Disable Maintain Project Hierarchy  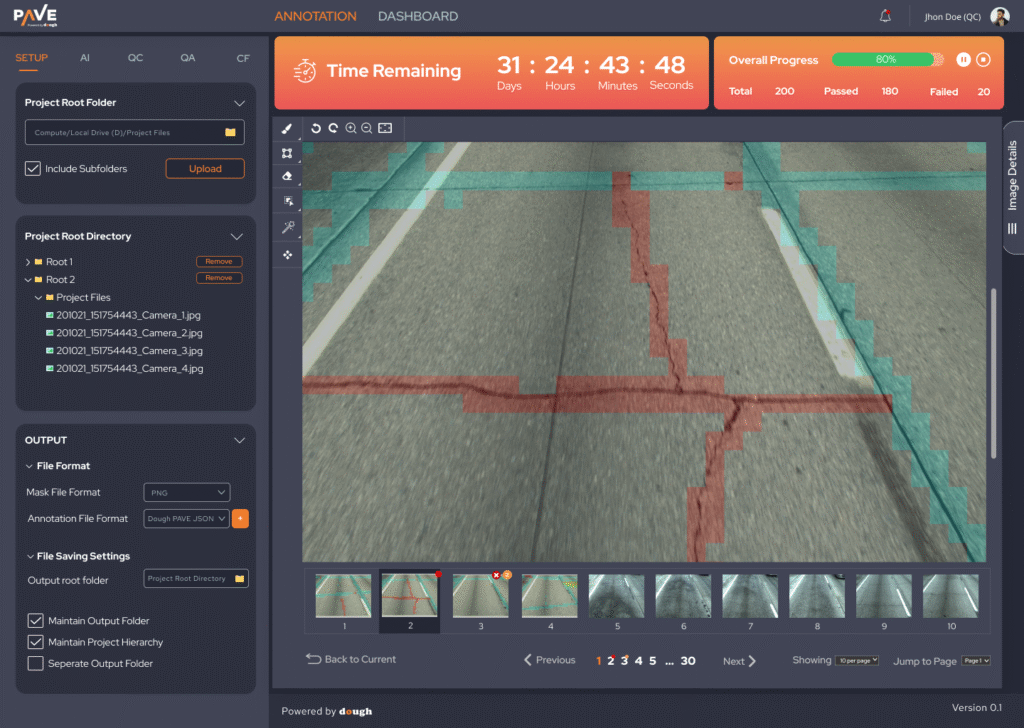pos(36,642)
